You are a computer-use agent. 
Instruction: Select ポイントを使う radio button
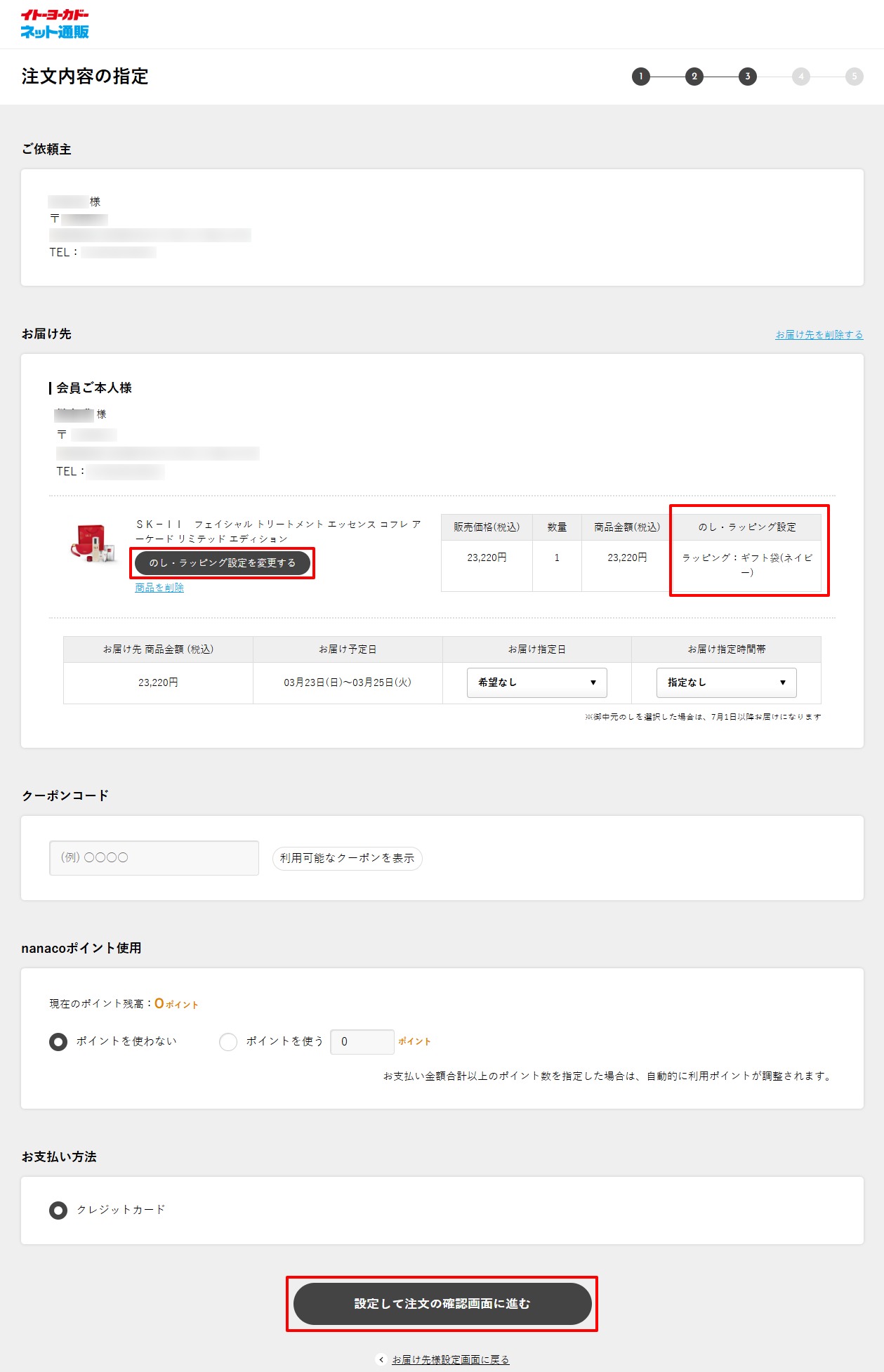[228, 1041]
